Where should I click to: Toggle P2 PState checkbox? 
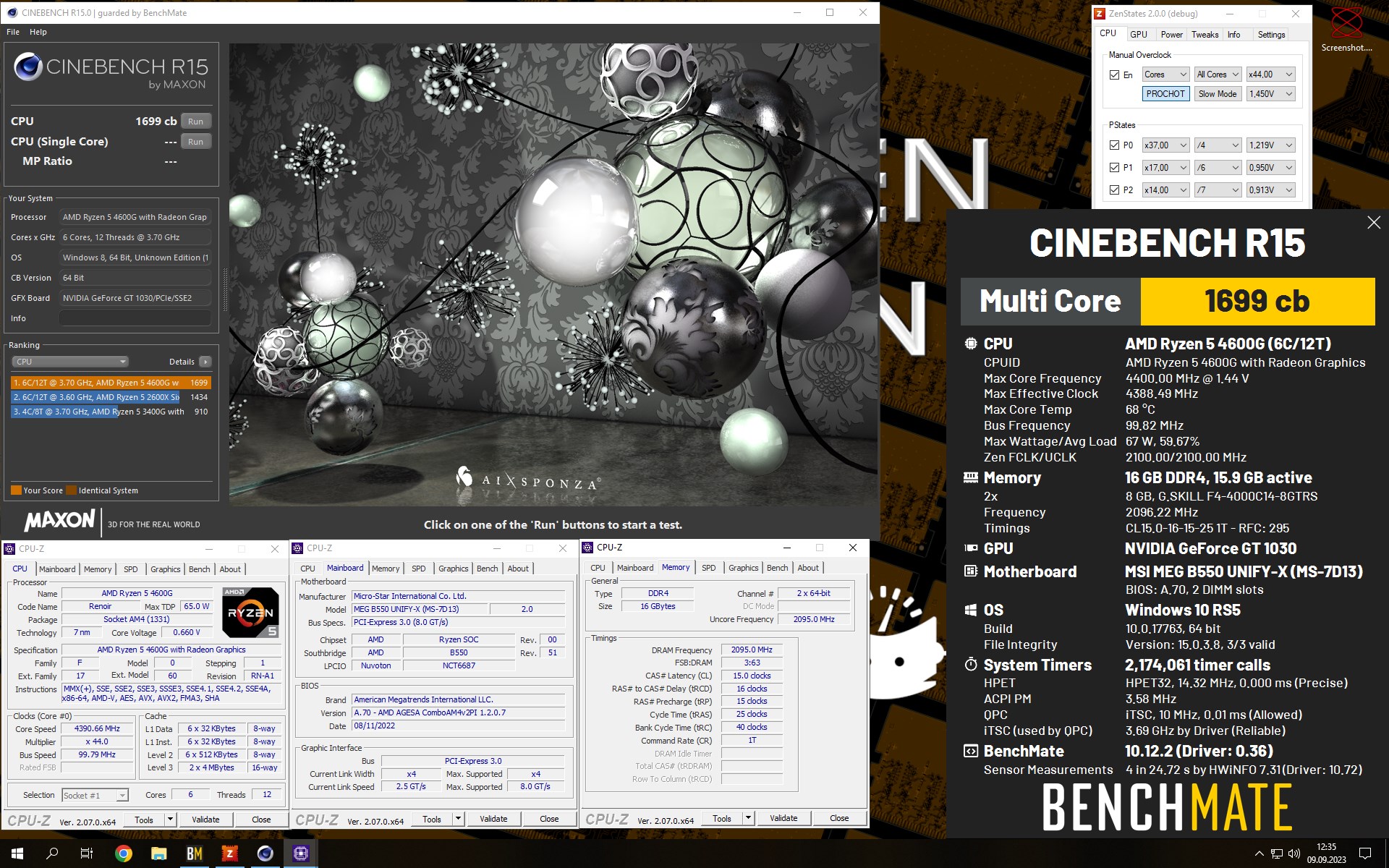pos(1114,190)
